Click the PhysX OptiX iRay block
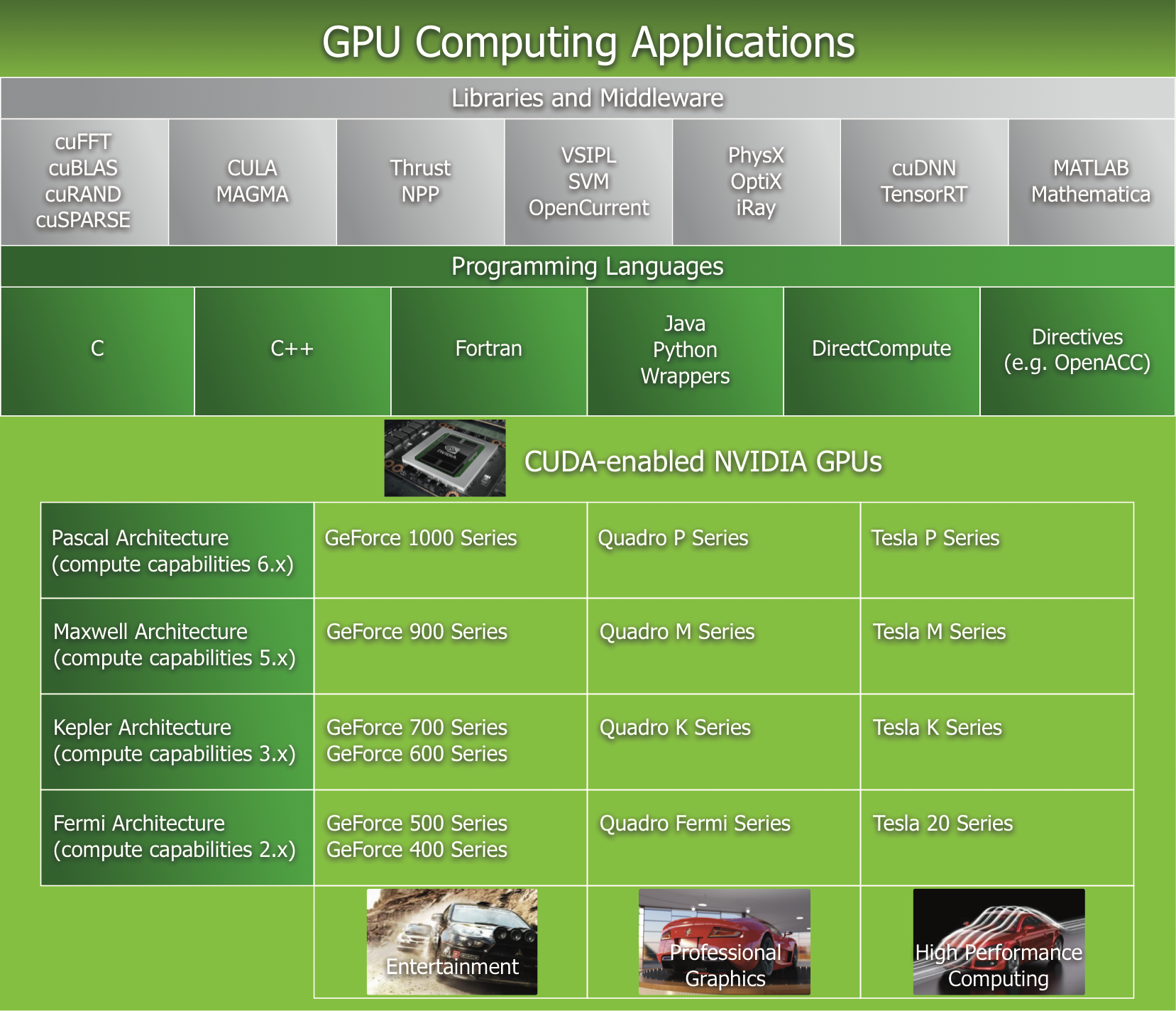This screenshot has width=1176, height=1011. pos(756,181)
